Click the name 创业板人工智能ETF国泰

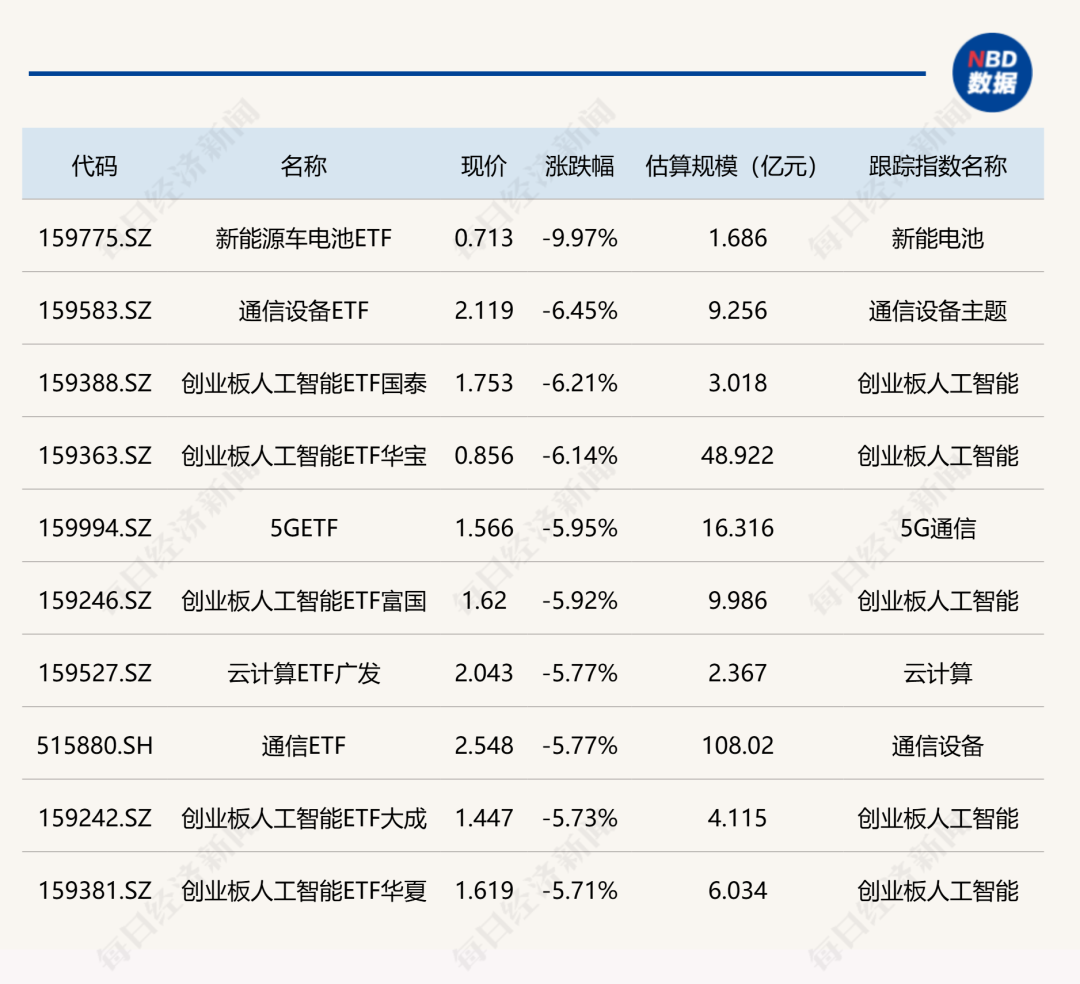pyautogui.click(x=304, y=383)
